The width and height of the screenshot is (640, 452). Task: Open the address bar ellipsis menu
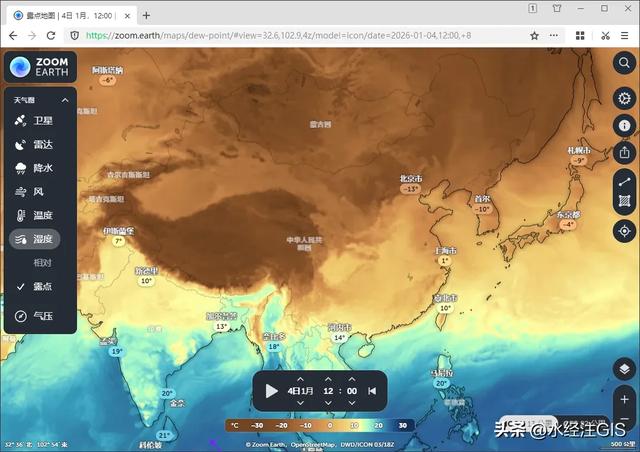553,36
